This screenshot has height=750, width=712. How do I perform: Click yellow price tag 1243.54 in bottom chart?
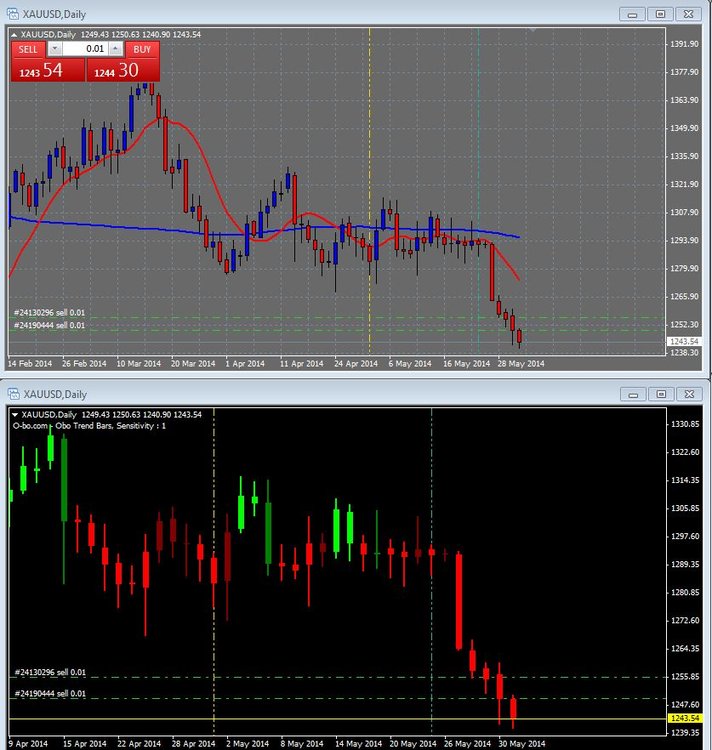pyautogui.click(x=685, y=718)
